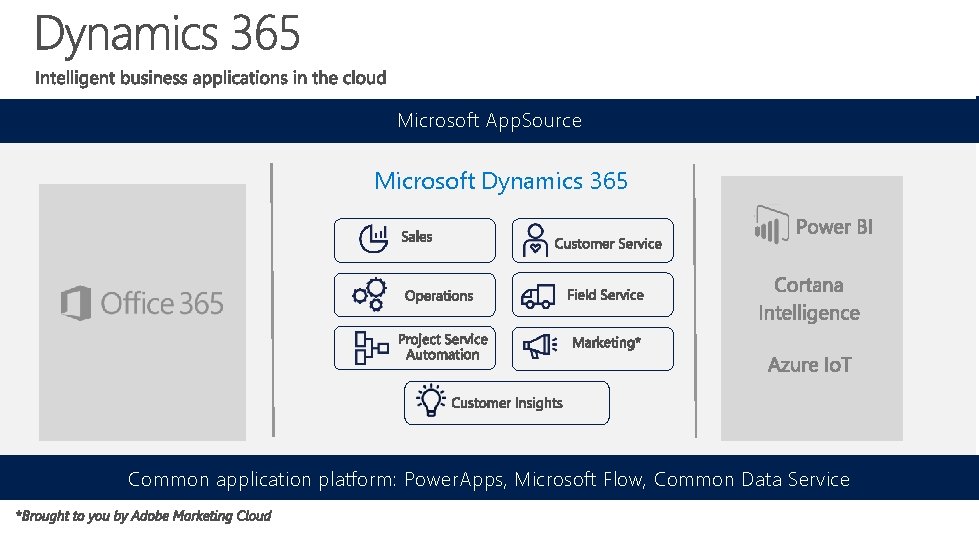
Task: Click the Dynamics 365 main title
Action: [167, 34]
